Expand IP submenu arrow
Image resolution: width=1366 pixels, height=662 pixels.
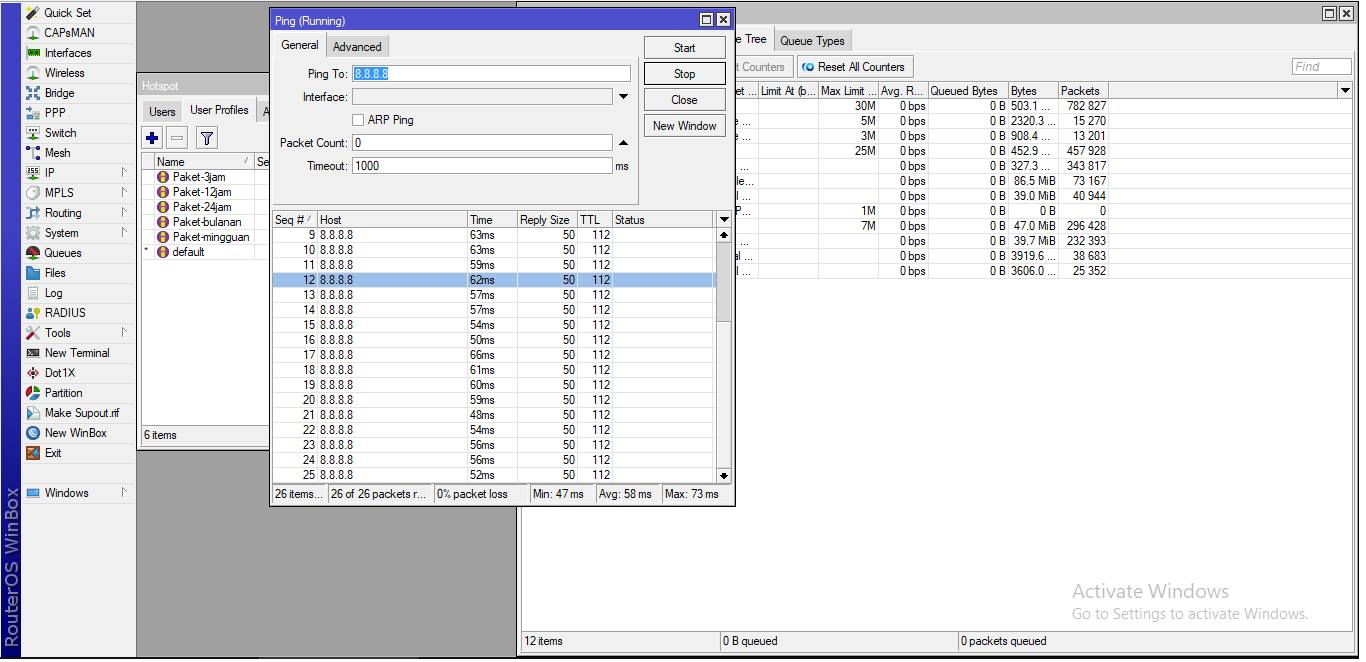[125, 173]
